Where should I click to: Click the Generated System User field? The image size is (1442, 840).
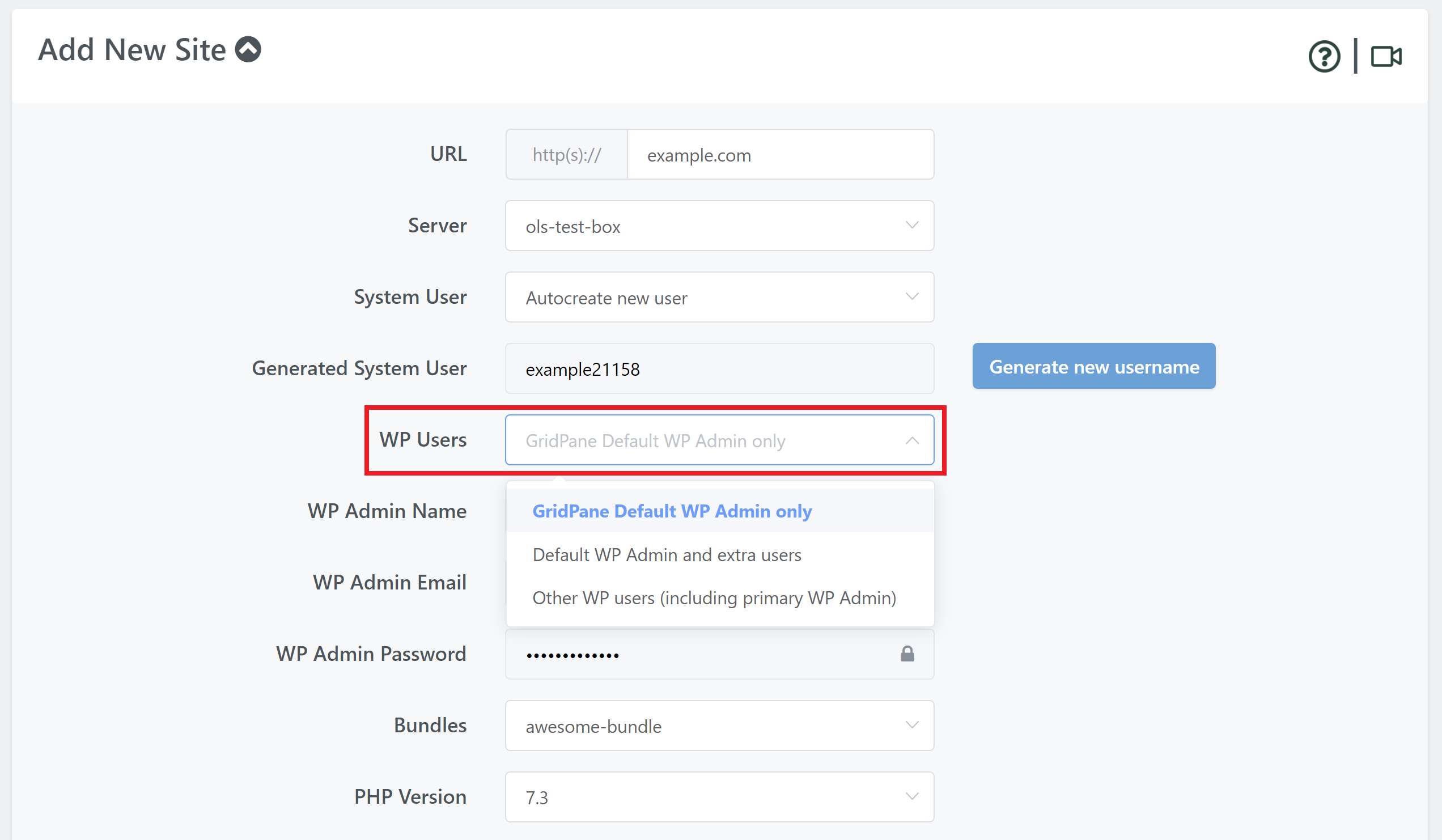719,368
